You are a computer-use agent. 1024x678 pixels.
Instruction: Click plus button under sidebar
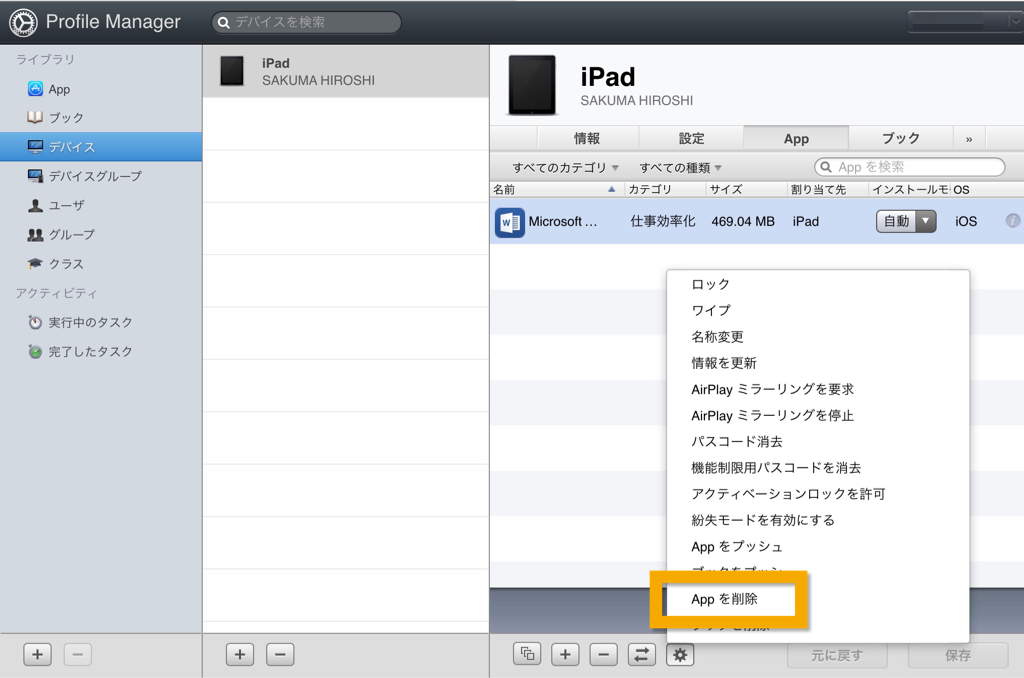coord(37,654)
